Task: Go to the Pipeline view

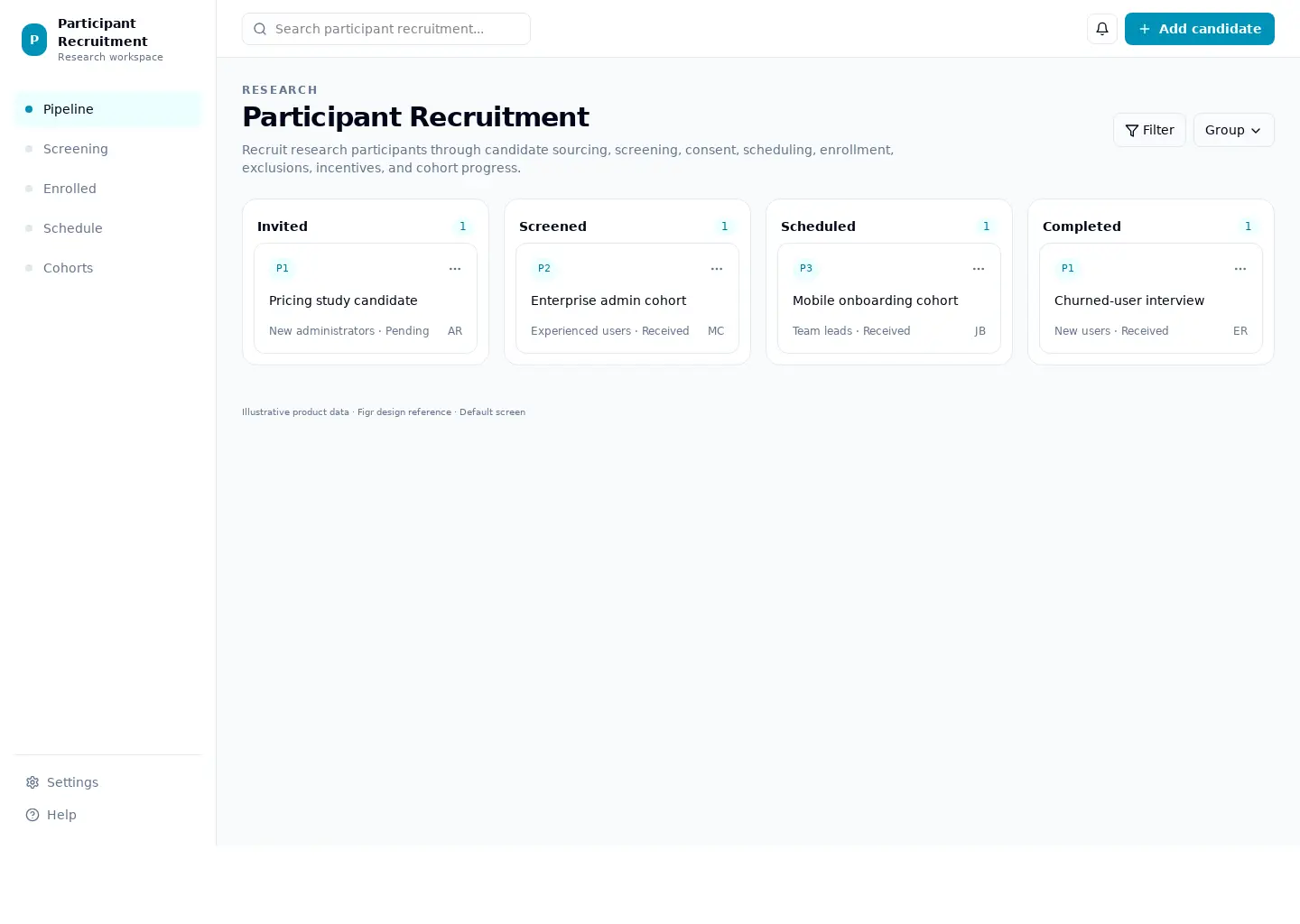Action: [x=108, y=109]
